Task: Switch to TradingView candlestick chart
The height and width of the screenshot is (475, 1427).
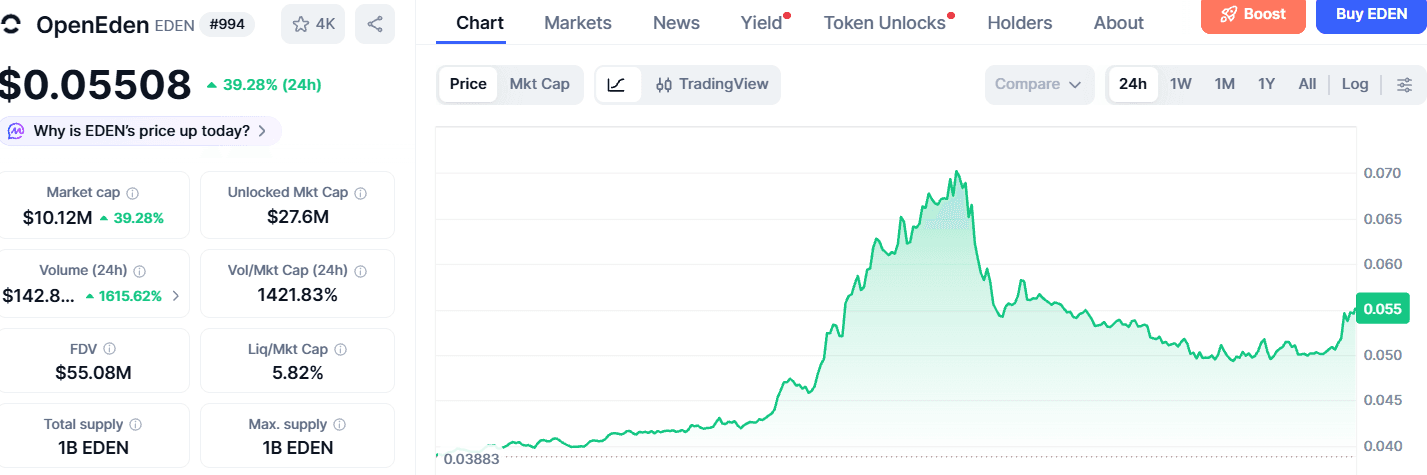Action: coord(712,84)
